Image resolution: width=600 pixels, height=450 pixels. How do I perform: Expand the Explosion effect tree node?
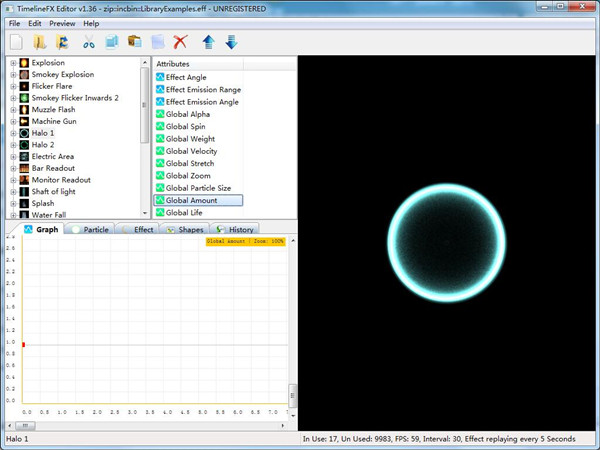click(x=13, y=63)
